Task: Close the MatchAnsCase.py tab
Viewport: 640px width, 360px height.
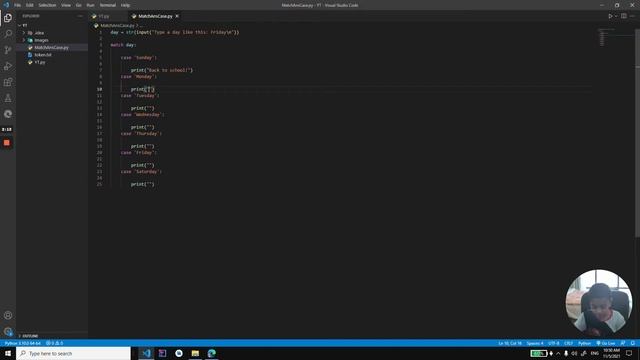Action: (x=177, y=16)
